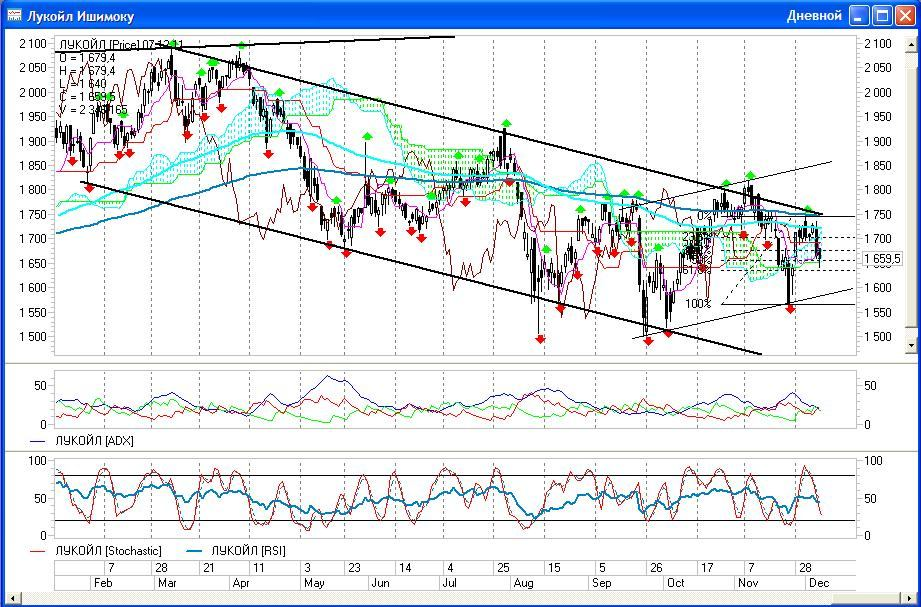
Task: Maximize the Лукойл Ишимоку chart window
Action: pyautogui.click(x=882, y=16)
